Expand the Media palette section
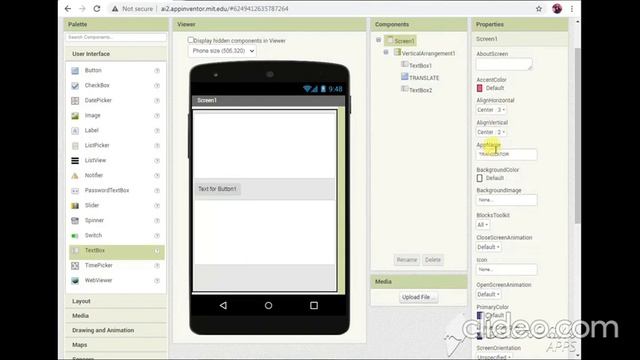 point(116,316)
